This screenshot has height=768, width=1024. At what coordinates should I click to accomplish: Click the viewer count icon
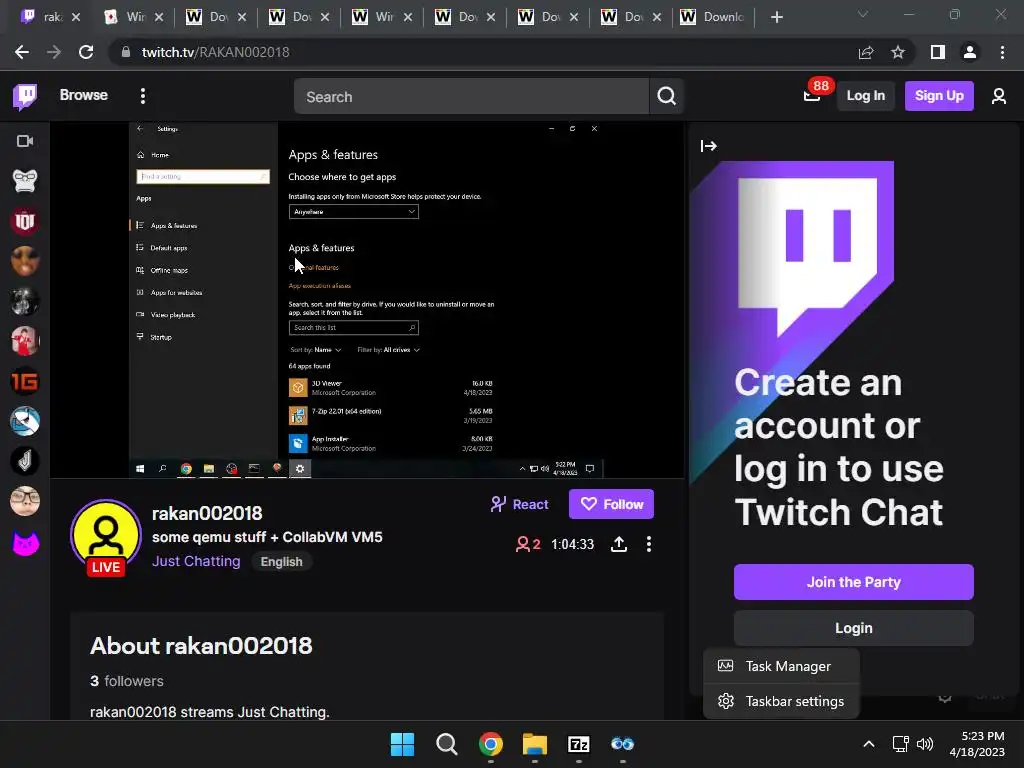[522, 544]
